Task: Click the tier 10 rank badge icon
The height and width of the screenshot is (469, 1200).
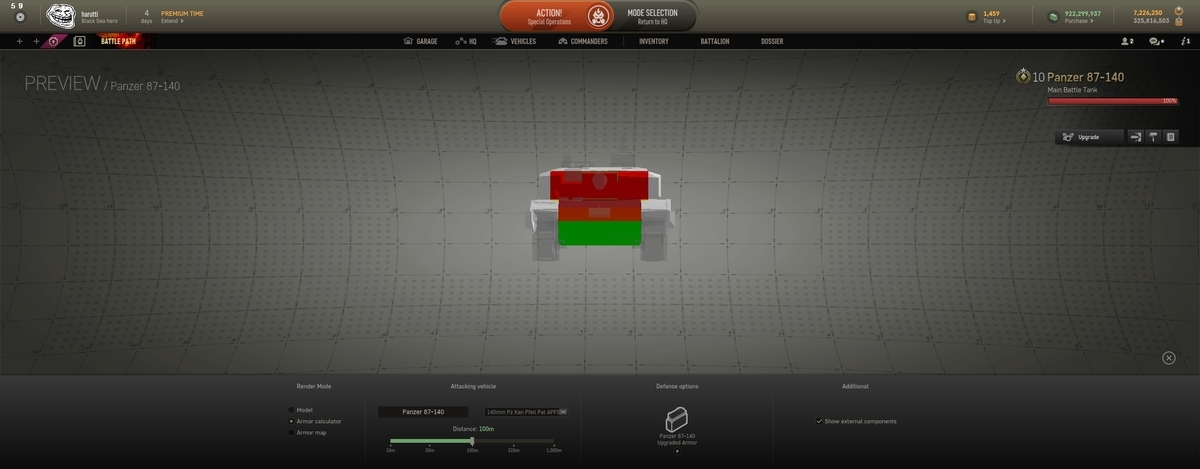Action: click(1022, 76)
